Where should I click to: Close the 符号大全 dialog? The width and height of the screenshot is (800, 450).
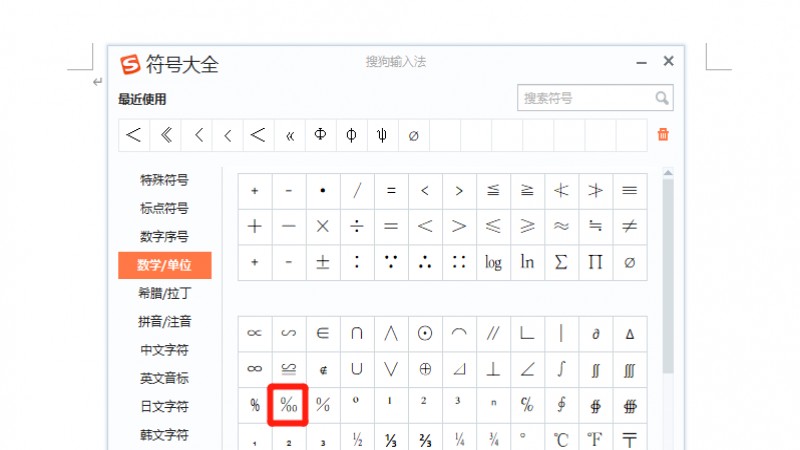668,62
